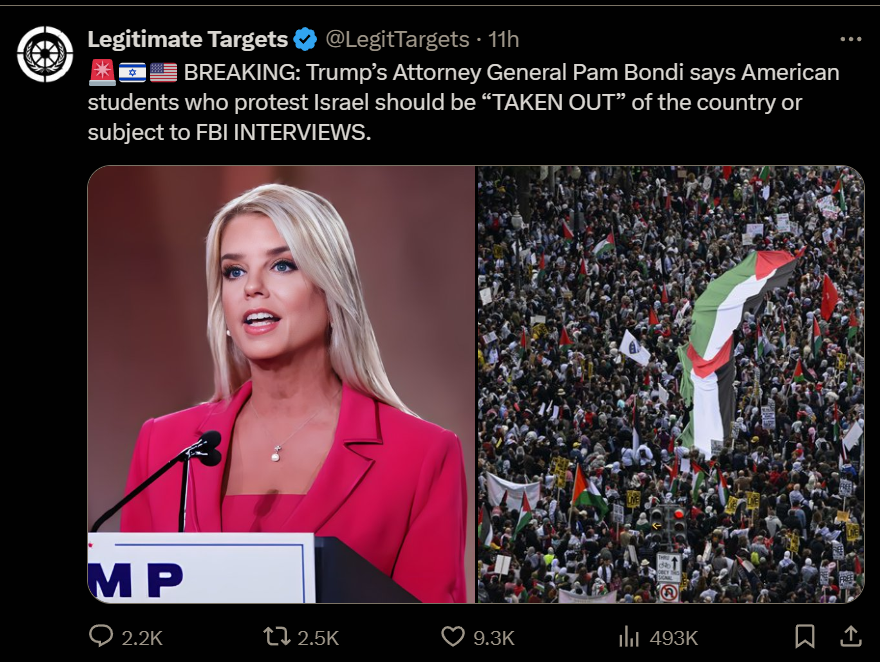Image resolution: width=880 pixels, height=662 pixels.
Task: Click the 493K views count
Action: coord(673,638)
